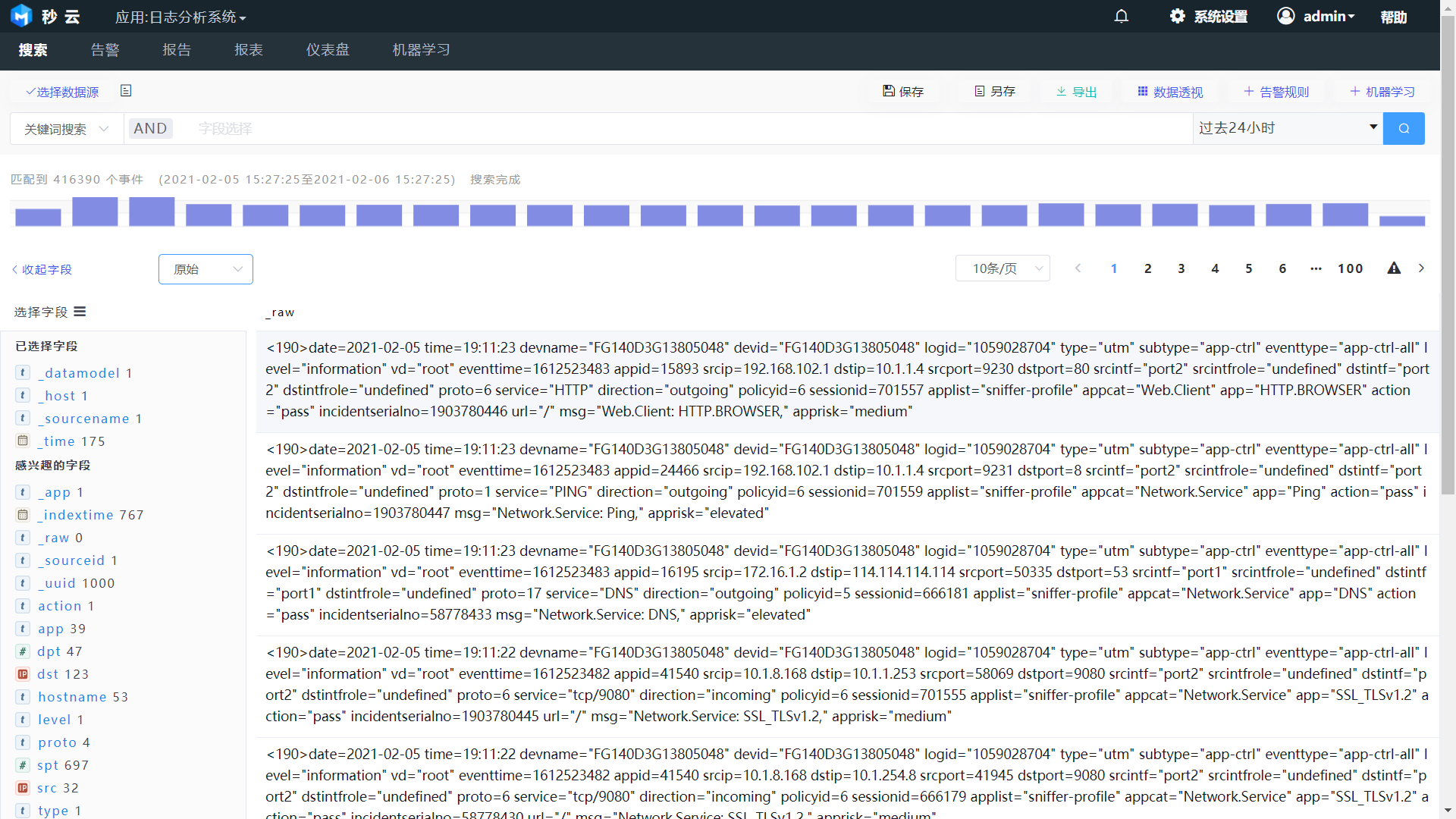Go to next page arrow
This screenshot has width=1456, height=819.
click(x=1421, y=268)
